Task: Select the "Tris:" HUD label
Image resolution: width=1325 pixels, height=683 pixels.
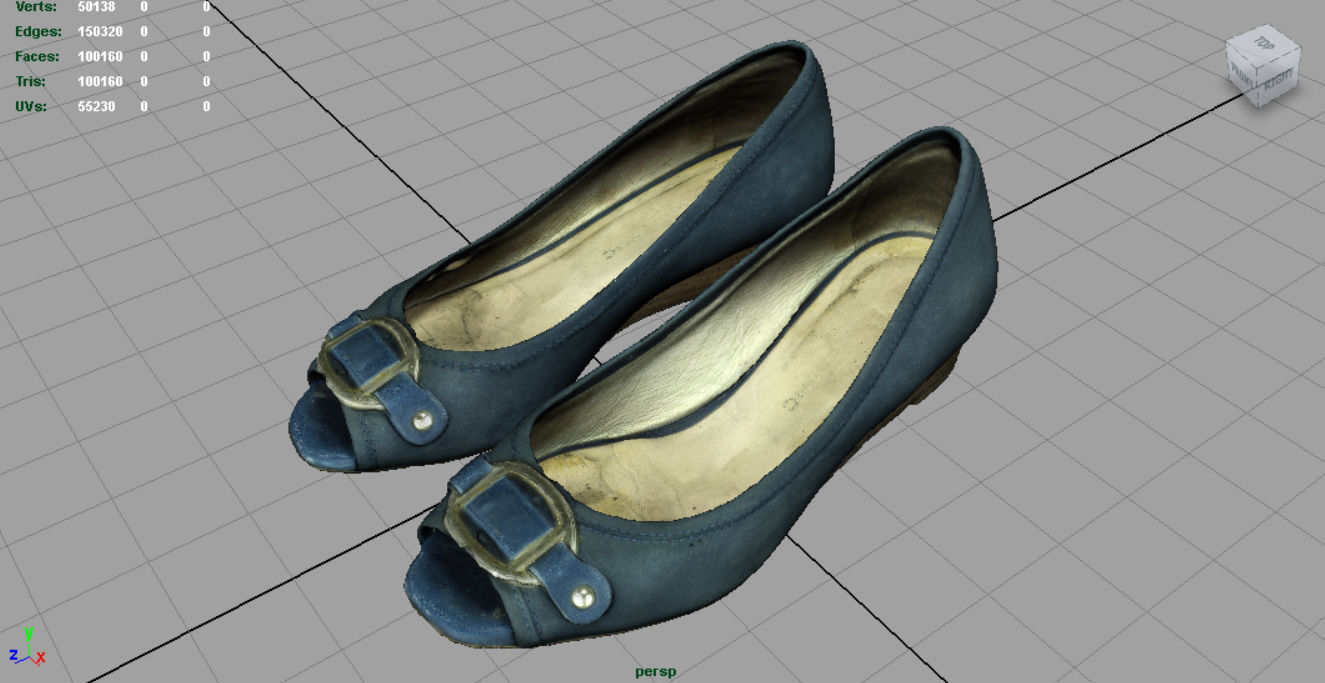Action: (x=31, y=81)
